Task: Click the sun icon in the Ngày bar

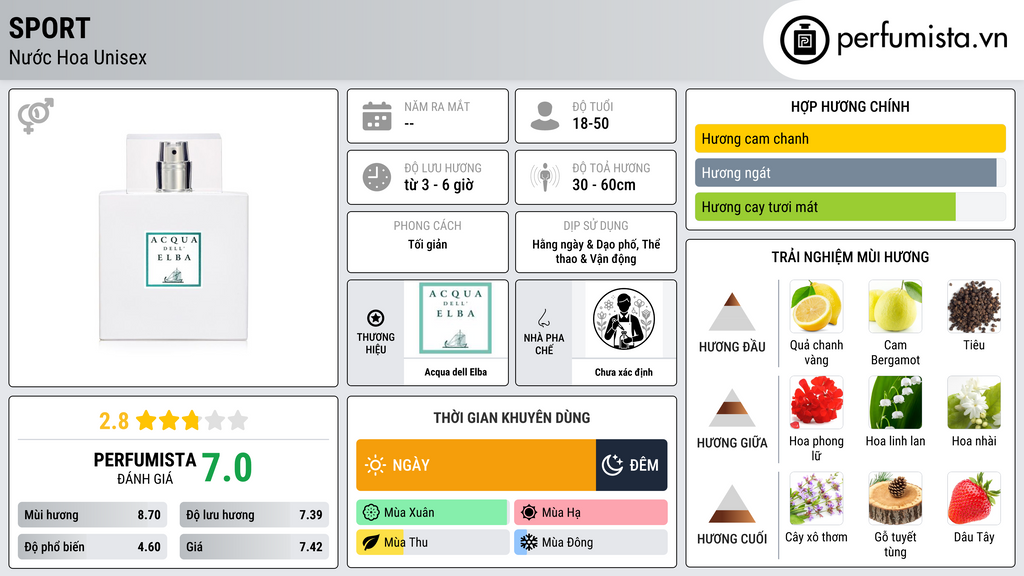Action: (376, 465)
